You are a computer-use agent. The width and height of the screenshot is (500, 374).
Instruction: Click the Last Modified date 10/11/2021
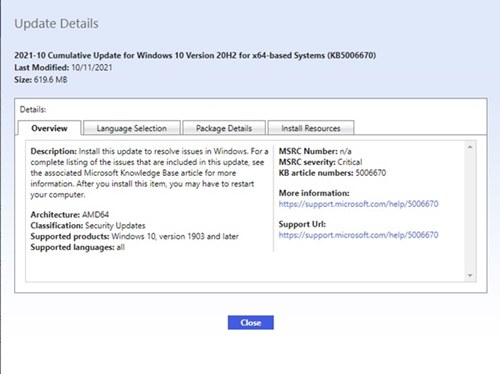(x=92, y=67)
